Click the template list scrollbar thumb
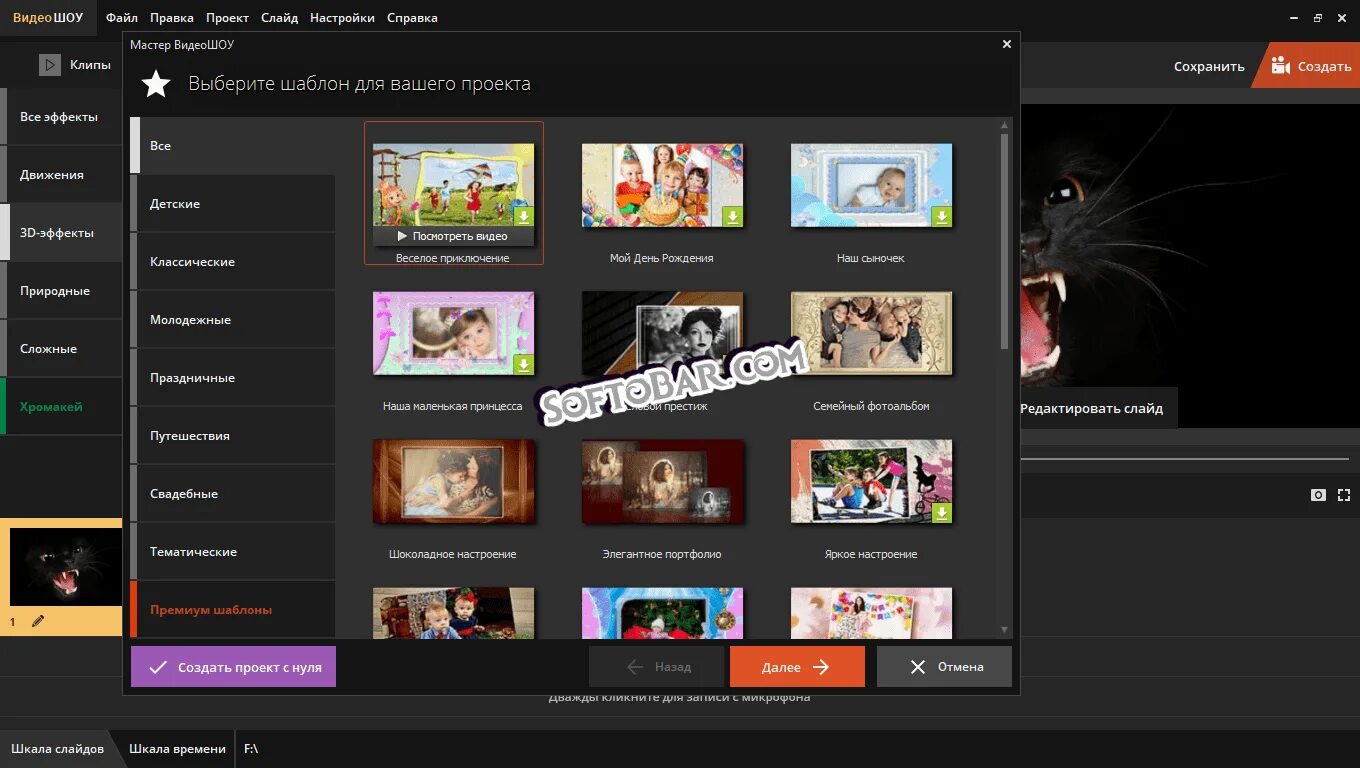 [x=1004, y=240]
